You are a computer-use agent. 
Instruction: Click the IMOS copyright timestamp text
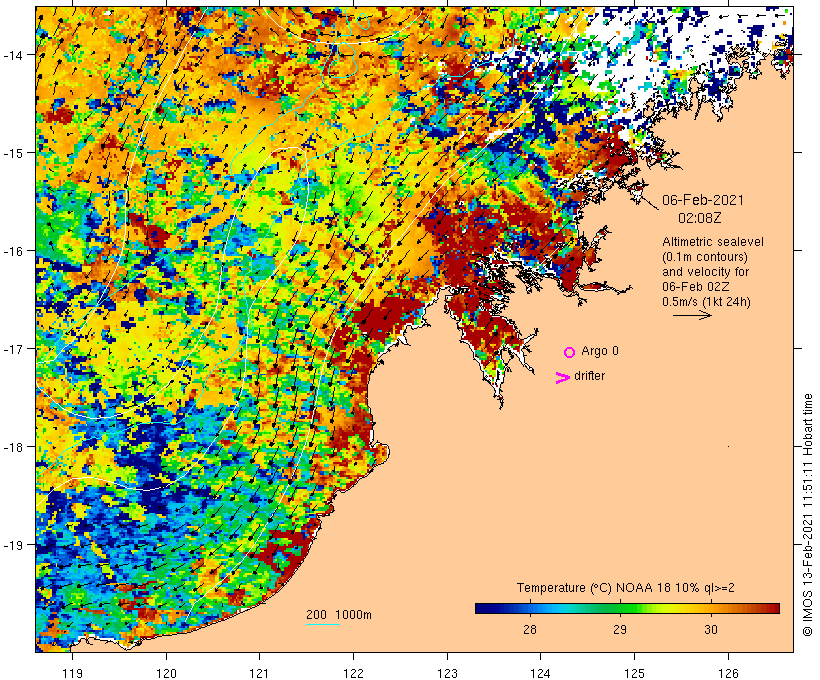click(x=807, y=515)
